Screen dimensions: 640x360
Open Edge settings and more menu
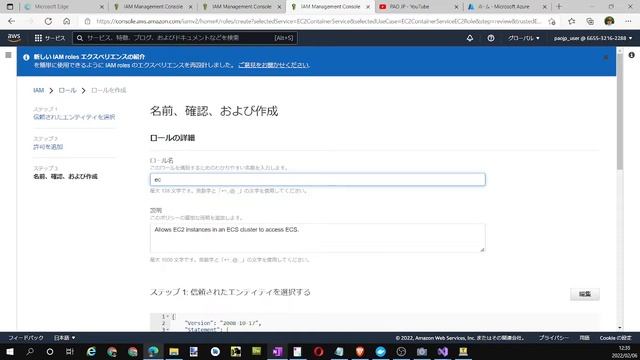point(628,21)
